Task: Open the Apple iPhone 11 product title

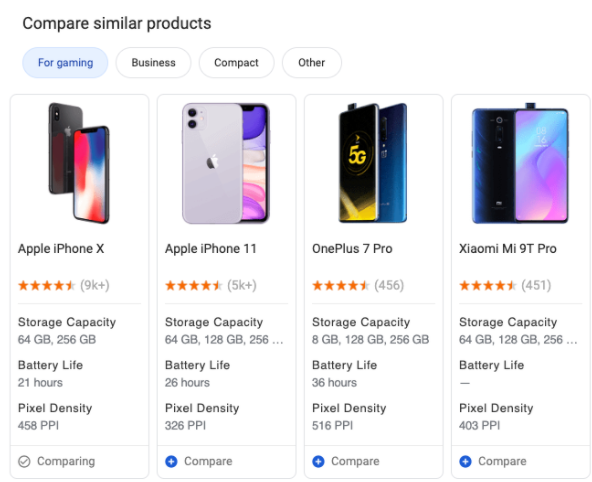Action: click(211, 249)
